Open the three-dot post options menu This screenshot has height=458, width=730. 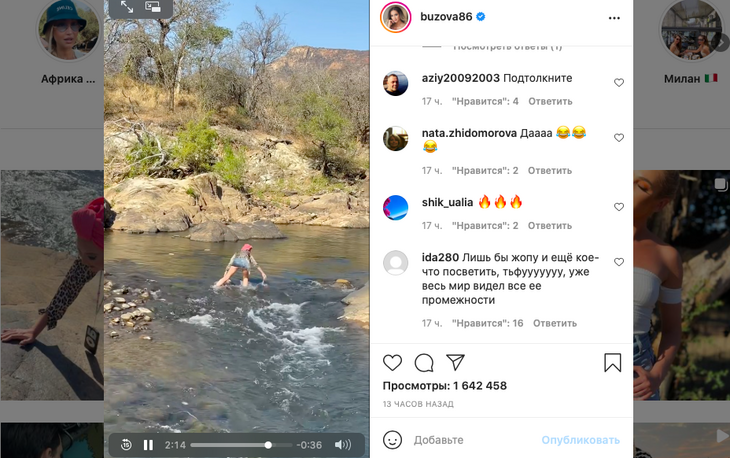(614, 18)
